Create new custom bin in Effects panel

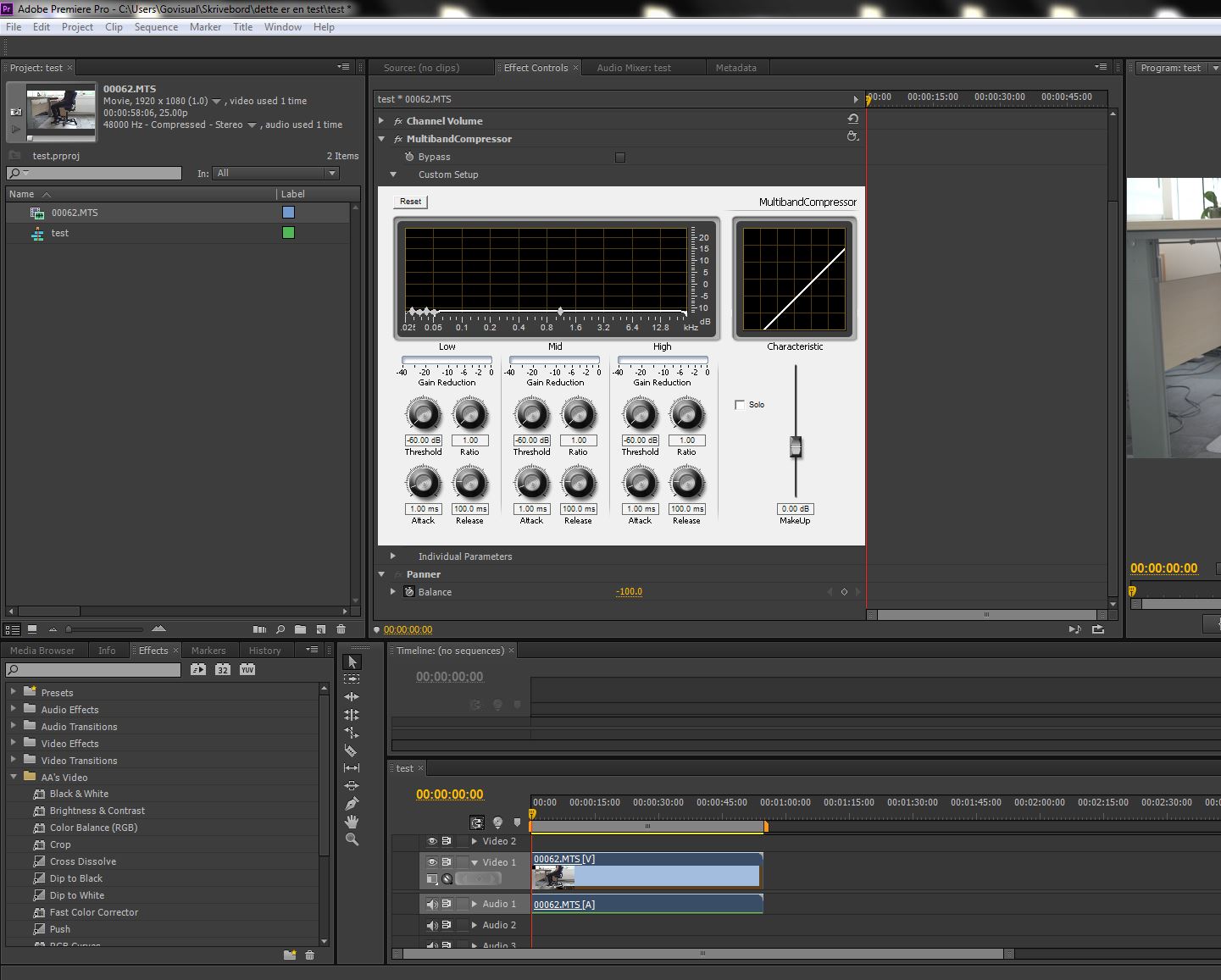tap(290, 955)
